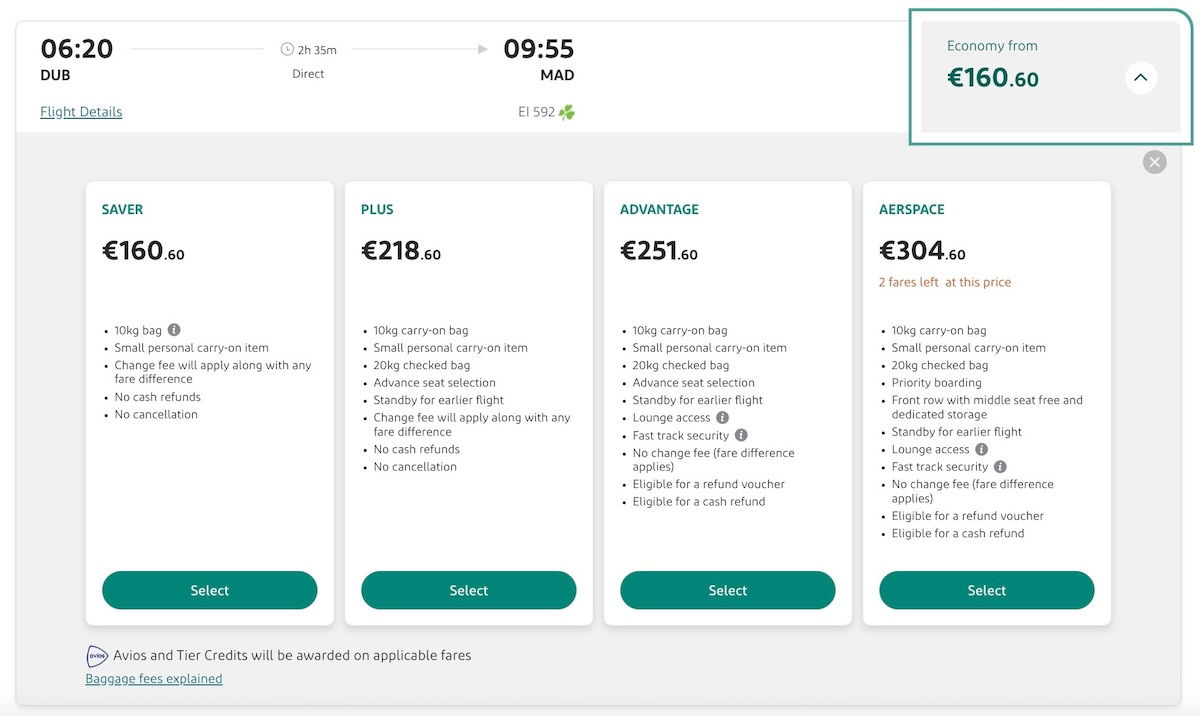Click the Avios logo icon
Viewport: 1200px width, 716px height.
pyautogui.click(x=97, y=656)
